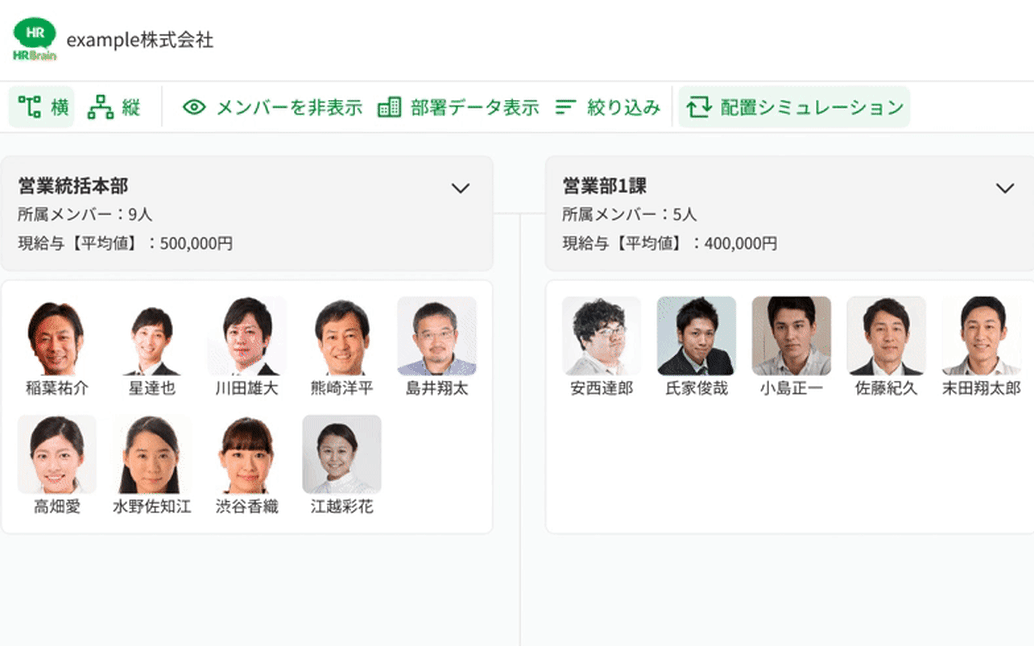Click the building icon for 部署データ表示
Screen dimensions: 1034x646
tap(387, 106)
